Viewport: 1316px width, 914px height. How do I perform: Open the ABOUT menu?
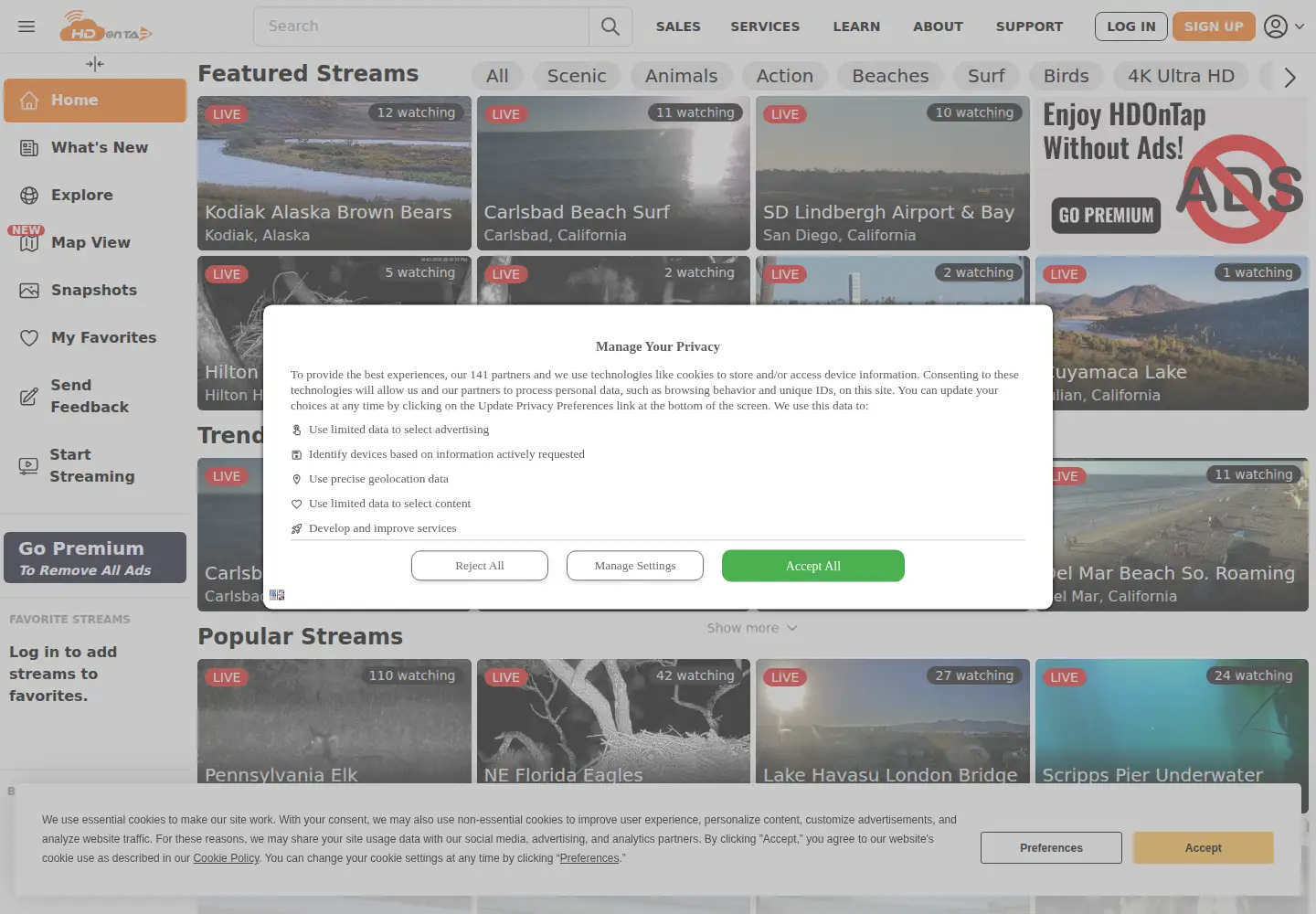click(x=938, y=27)
